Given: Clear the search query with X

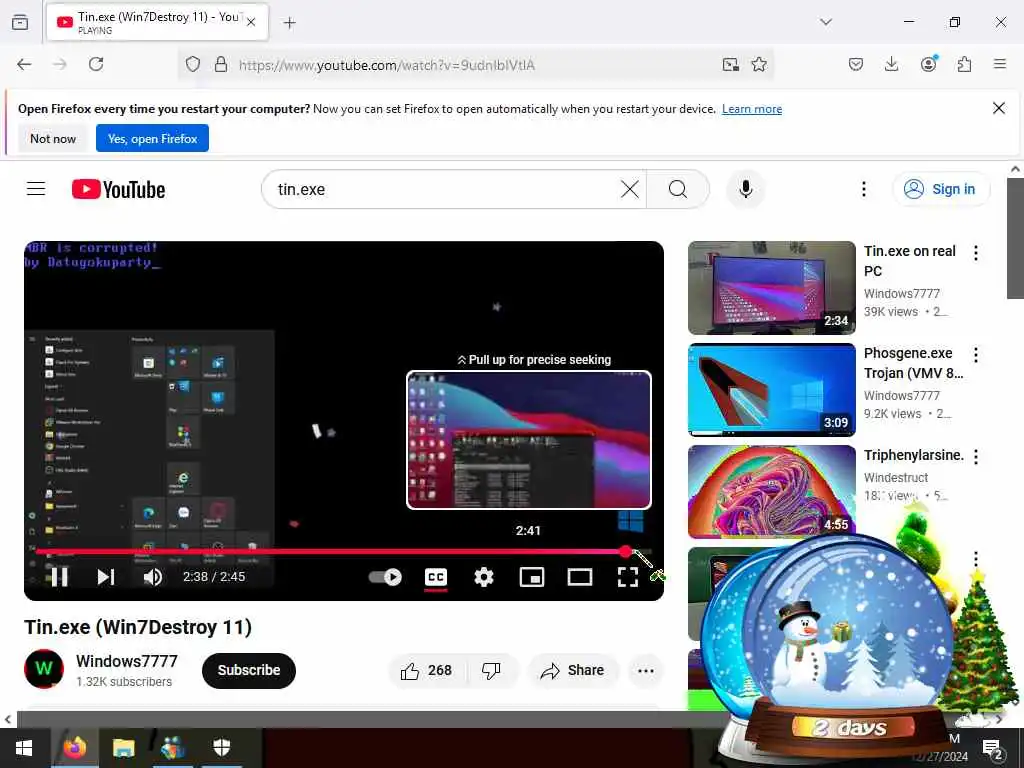Looking at the screenshot, I should click(630, 189).
